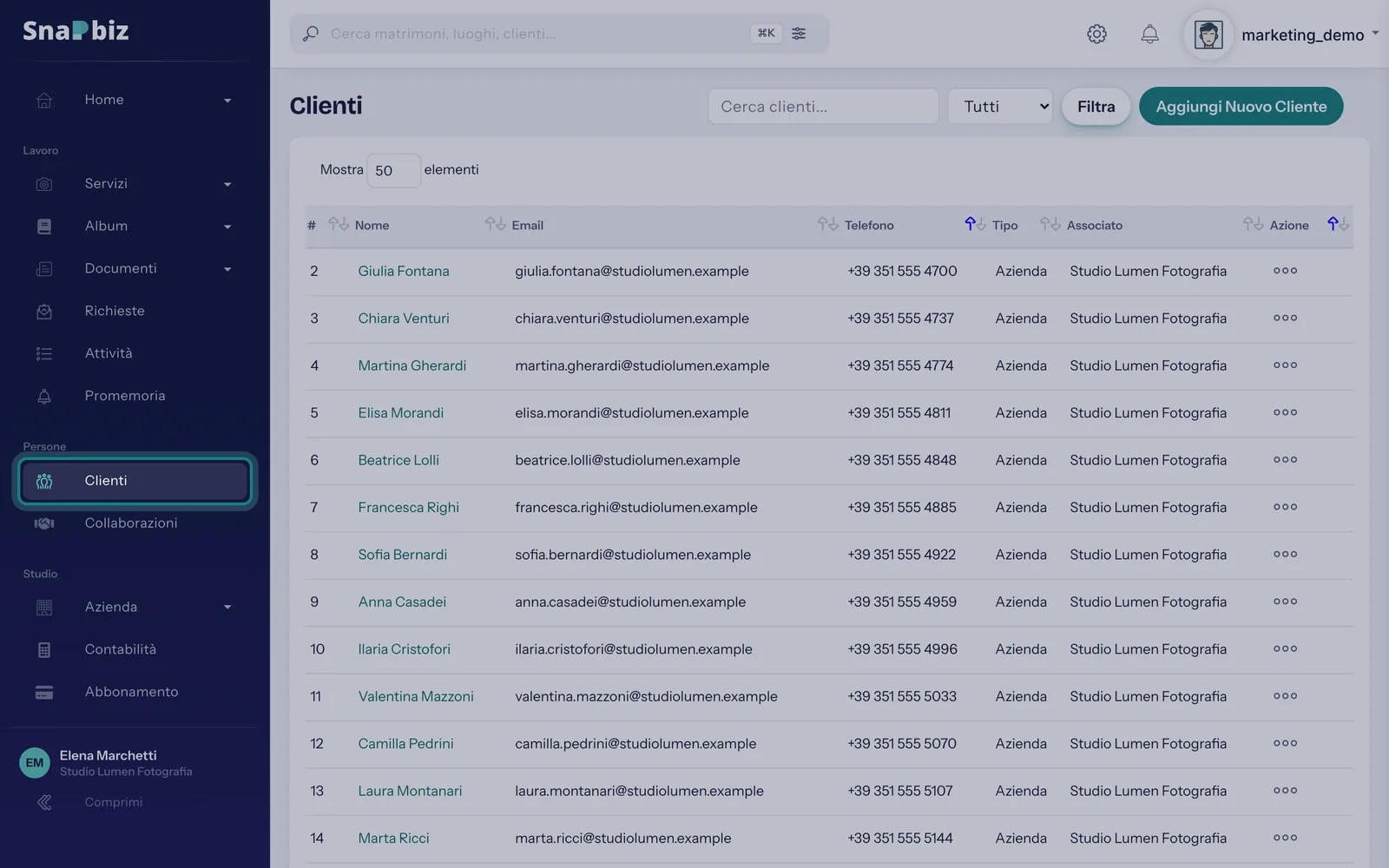Click the marketing_demo profile avatar

pos(1208,35)
